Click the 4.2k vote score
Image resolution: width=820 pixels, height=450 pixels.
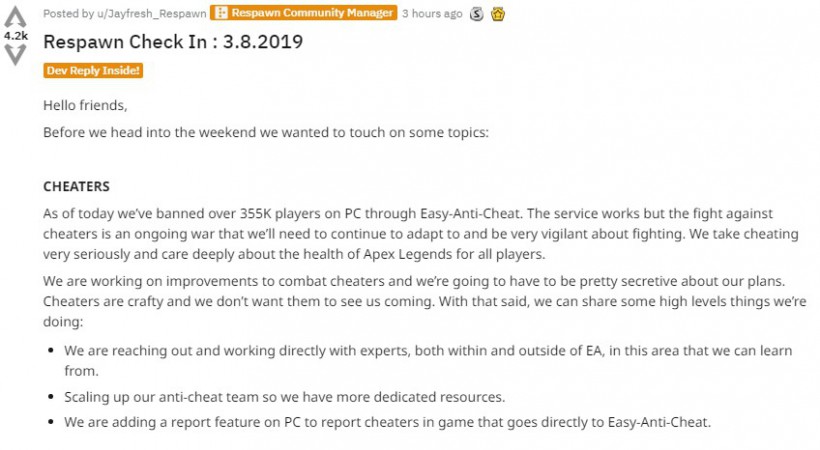16,35
